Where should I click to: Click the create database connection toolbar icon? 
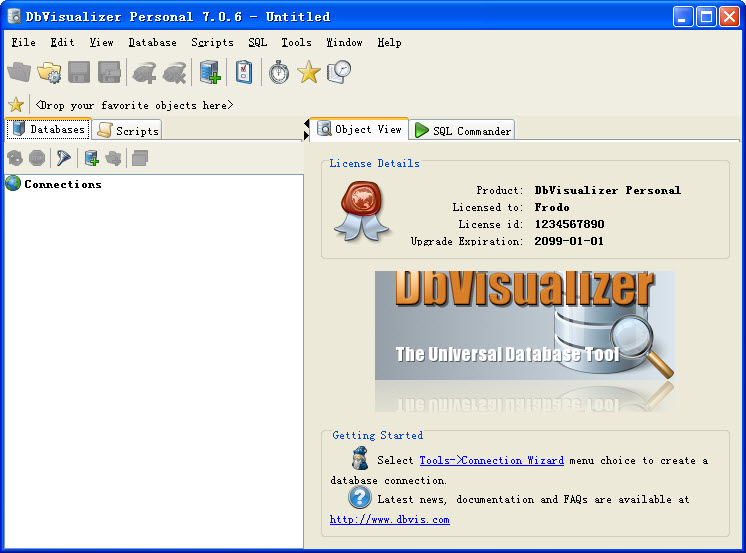click(x=210, y=72)
